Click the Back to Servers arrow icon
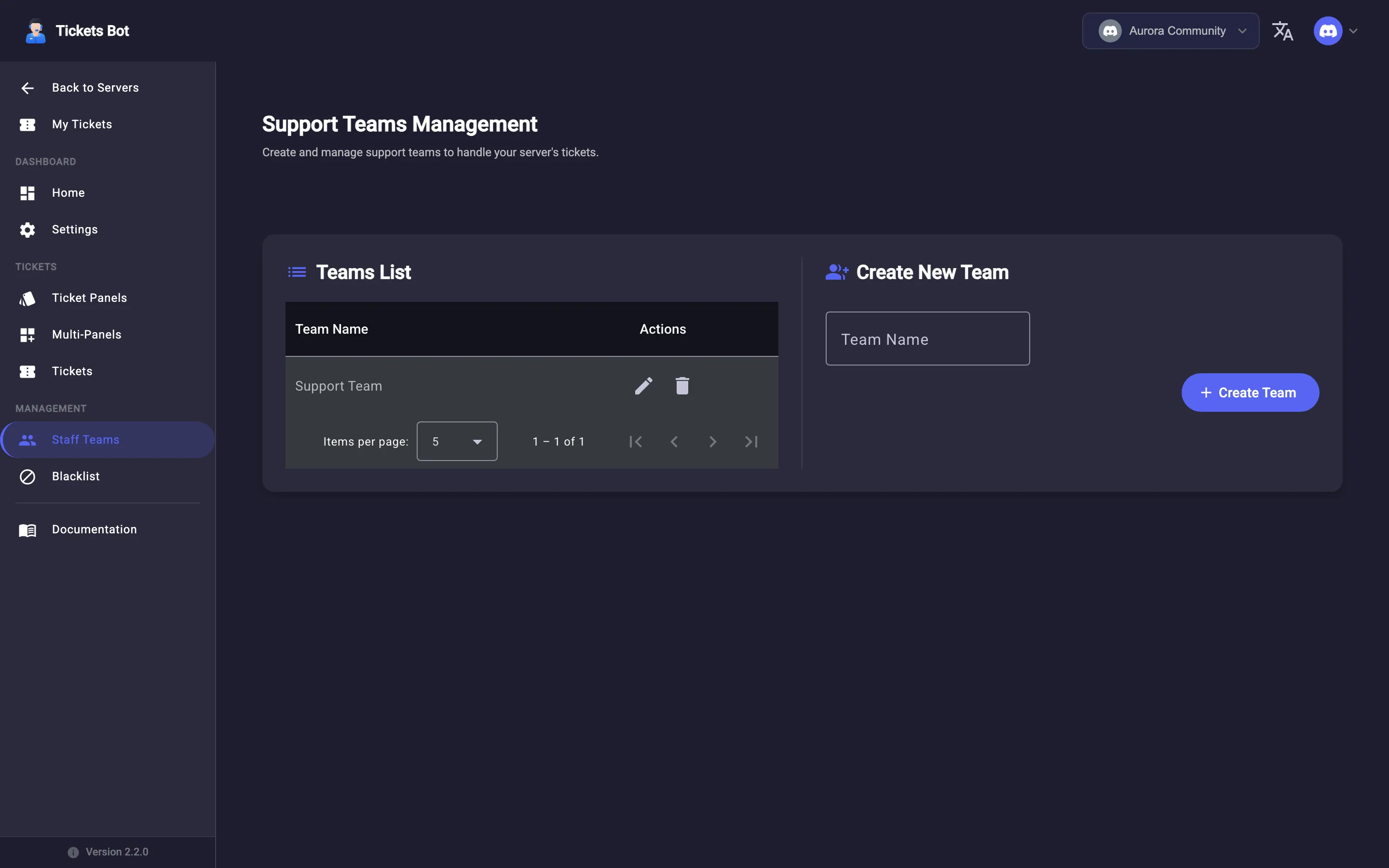The image size is (1389, 868). [27, 88]
